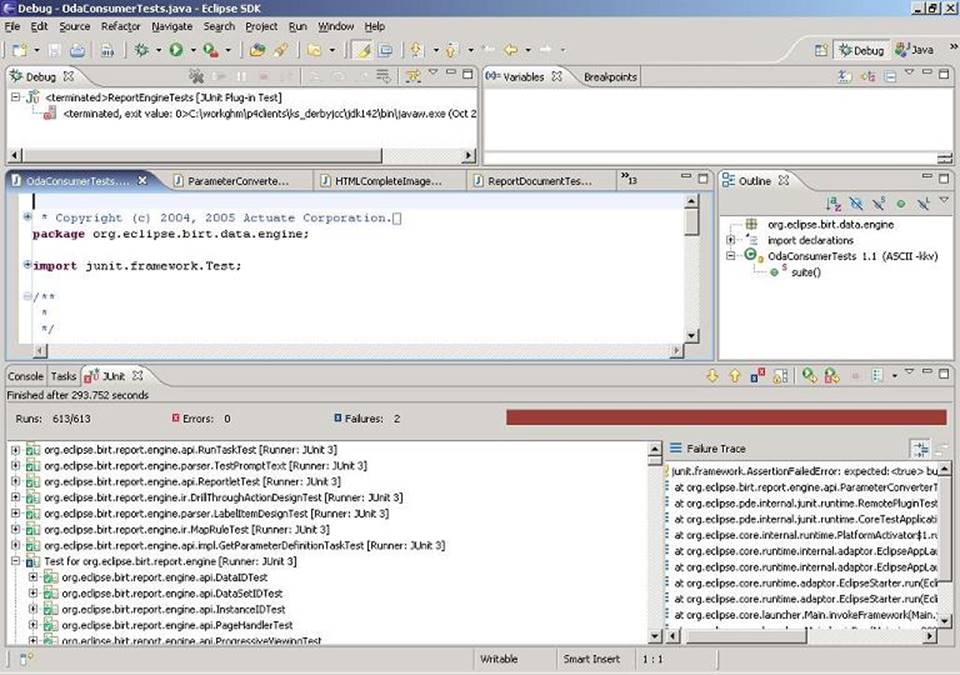Image resolution: width=960 pixels, height=675 pixels.
Task: Switch to the Console tab
Action: pyautogui.click(x=26, y=376)
